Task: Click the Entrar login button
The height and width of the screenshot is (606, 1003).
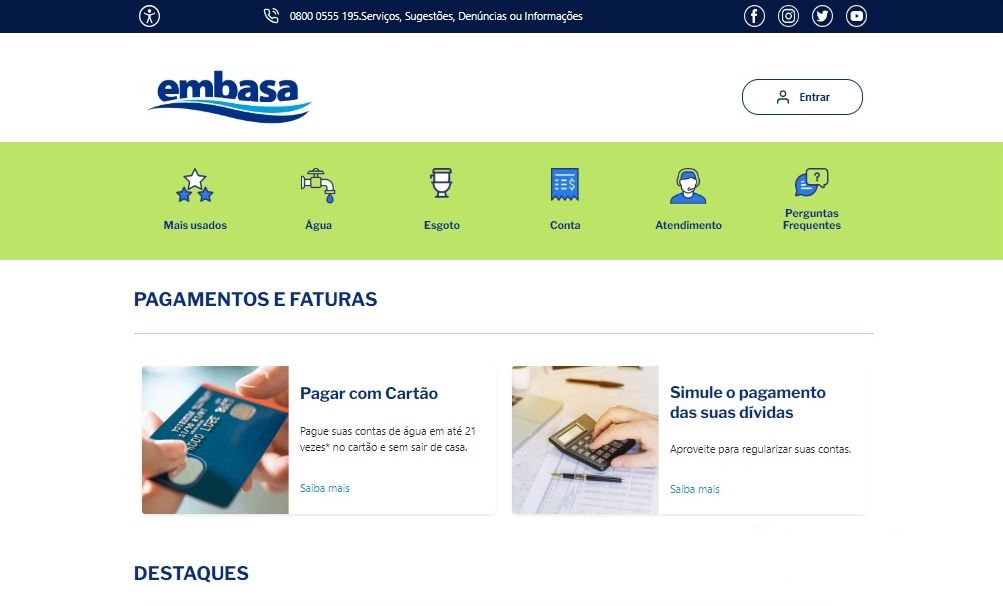Action: point(802,97)
